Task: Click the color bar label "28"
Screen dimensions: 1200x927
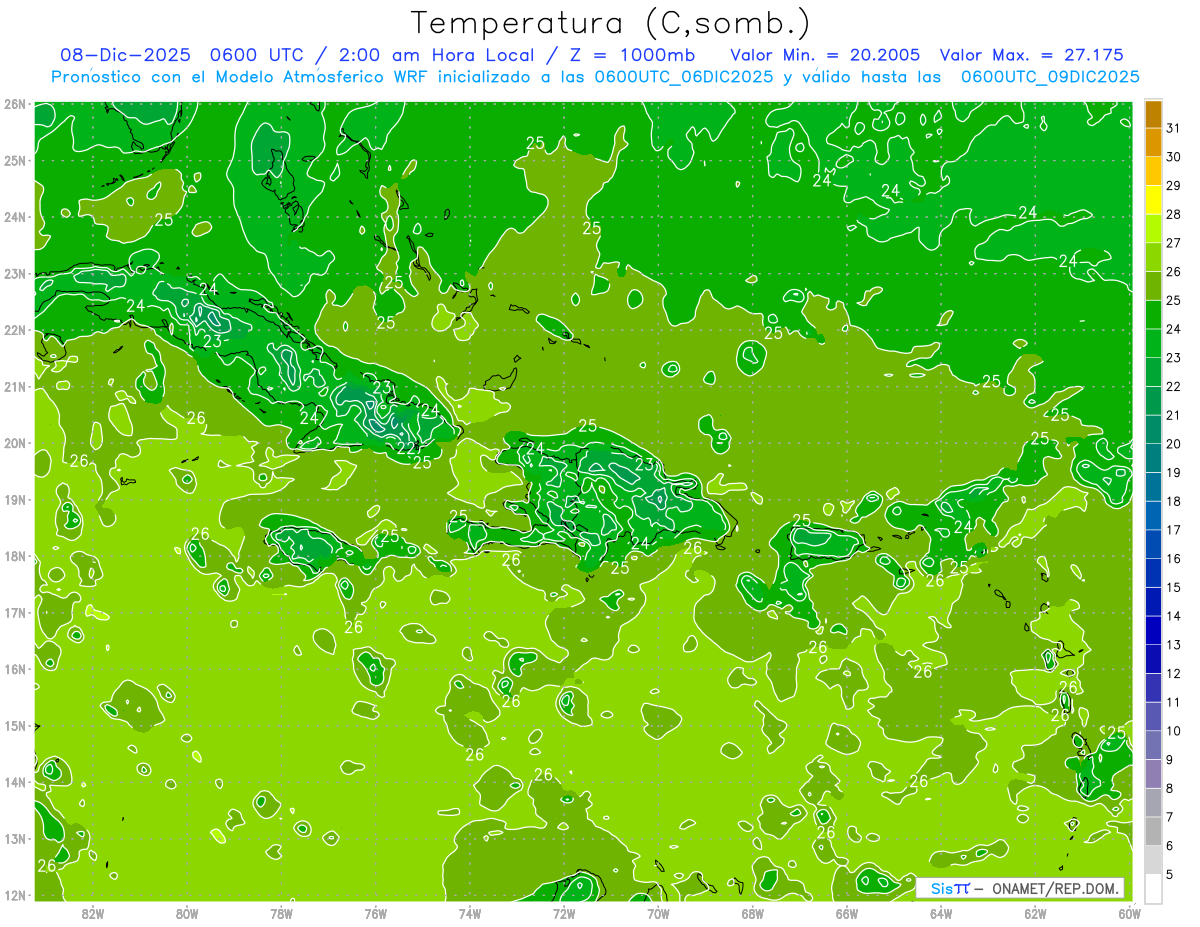Action: [x=1173, y=214]
